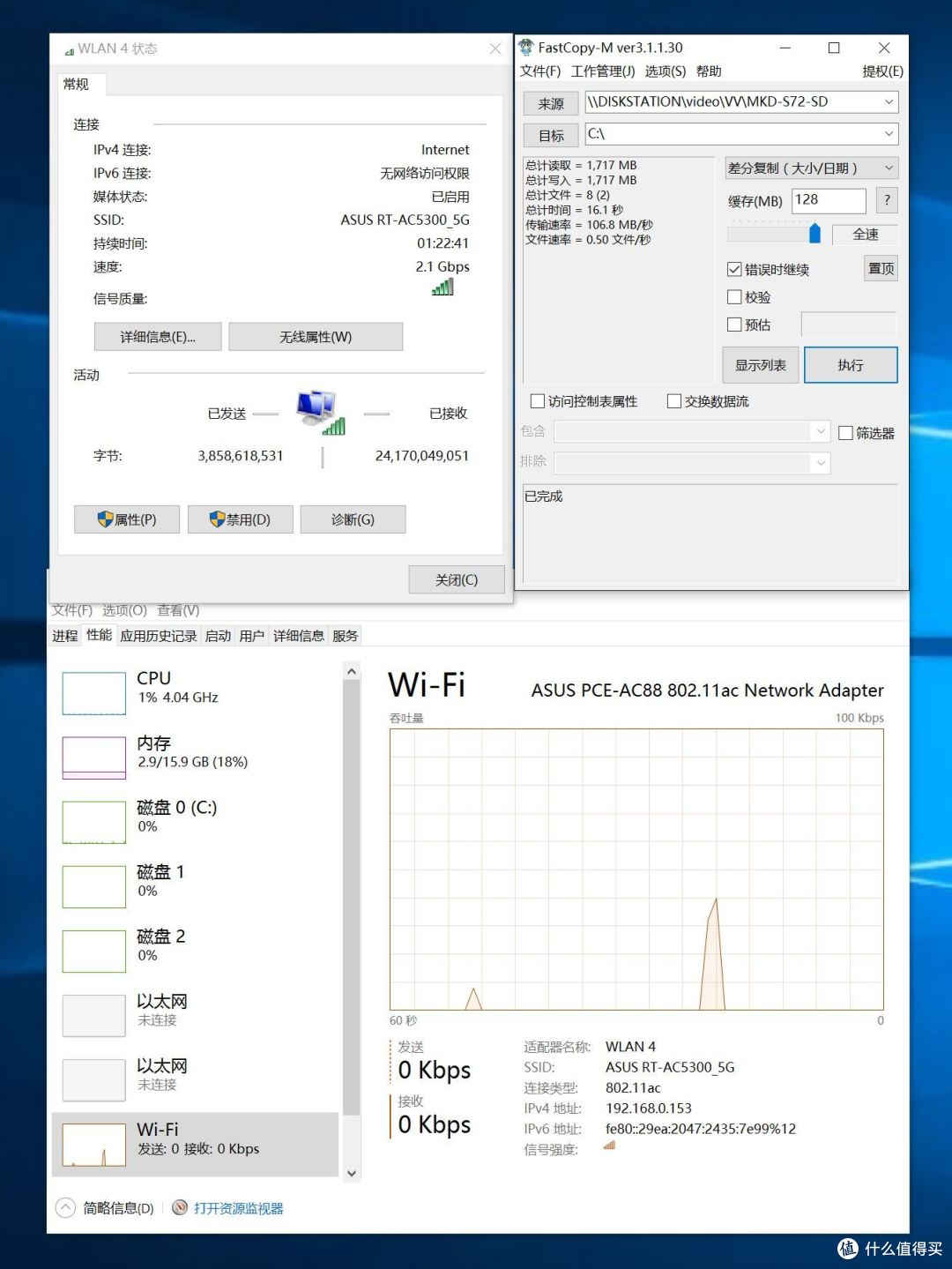Viewport: 952px width, 1269px height.
Task: Open Task Manager View (查看) menu
Action: click(x=178, y=610)
